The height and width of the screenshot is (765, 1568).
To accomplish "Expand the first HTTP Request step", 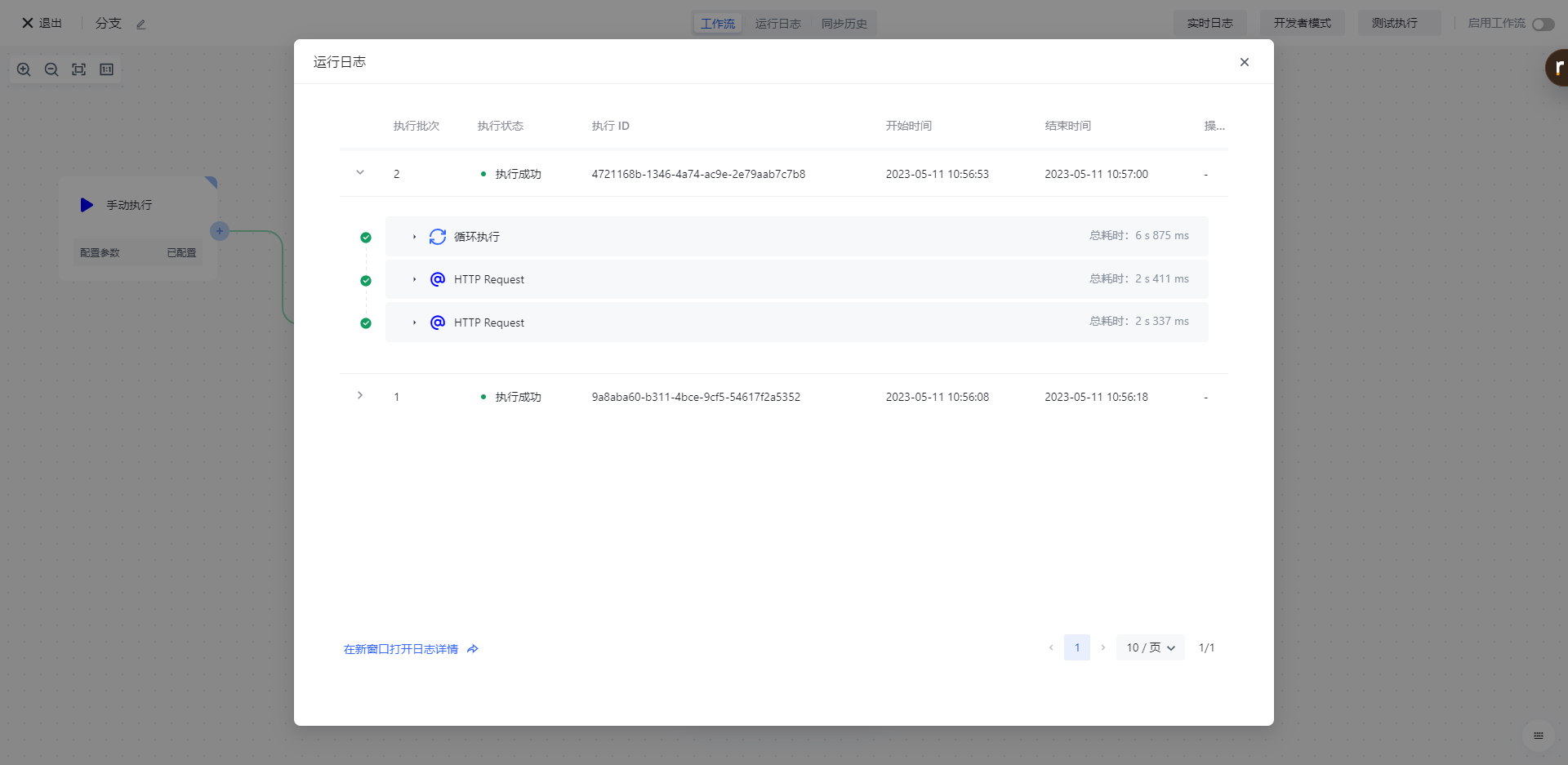I will [415, 279].
